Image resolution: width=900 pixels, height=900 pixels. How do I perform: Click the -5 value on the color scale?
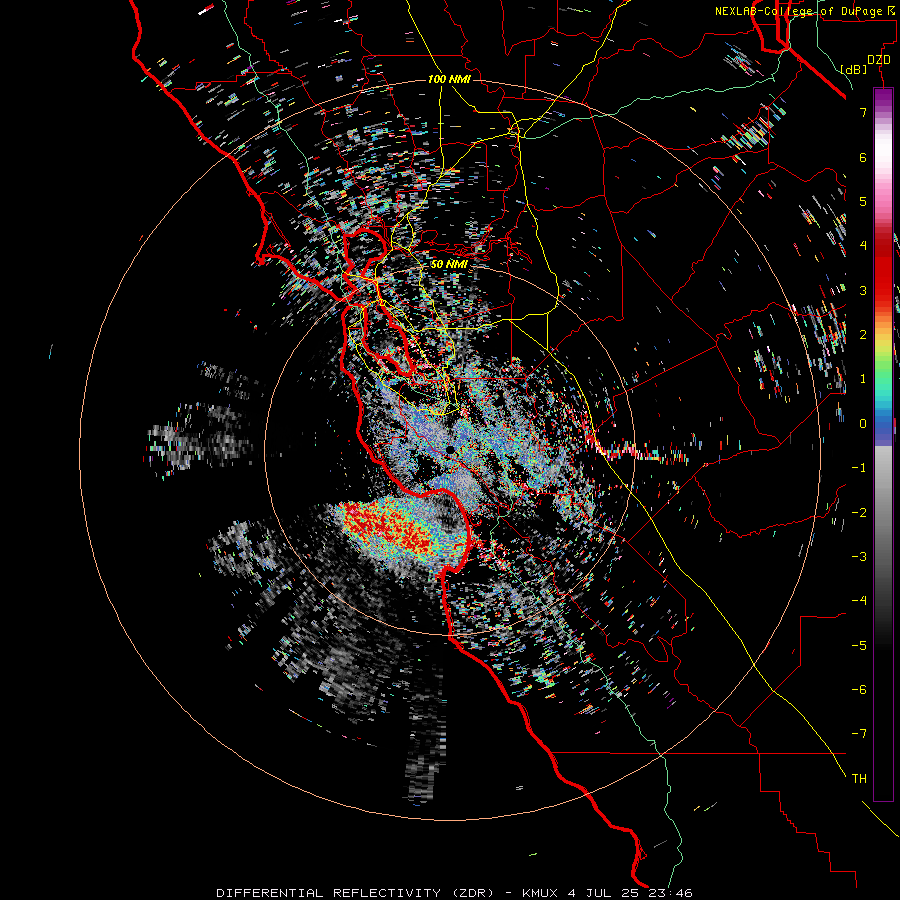click(x=859, y=646)
